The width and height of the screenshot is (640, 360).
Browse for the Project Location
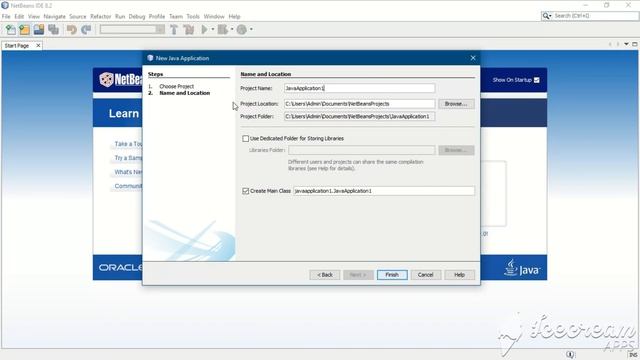point(456,104)
